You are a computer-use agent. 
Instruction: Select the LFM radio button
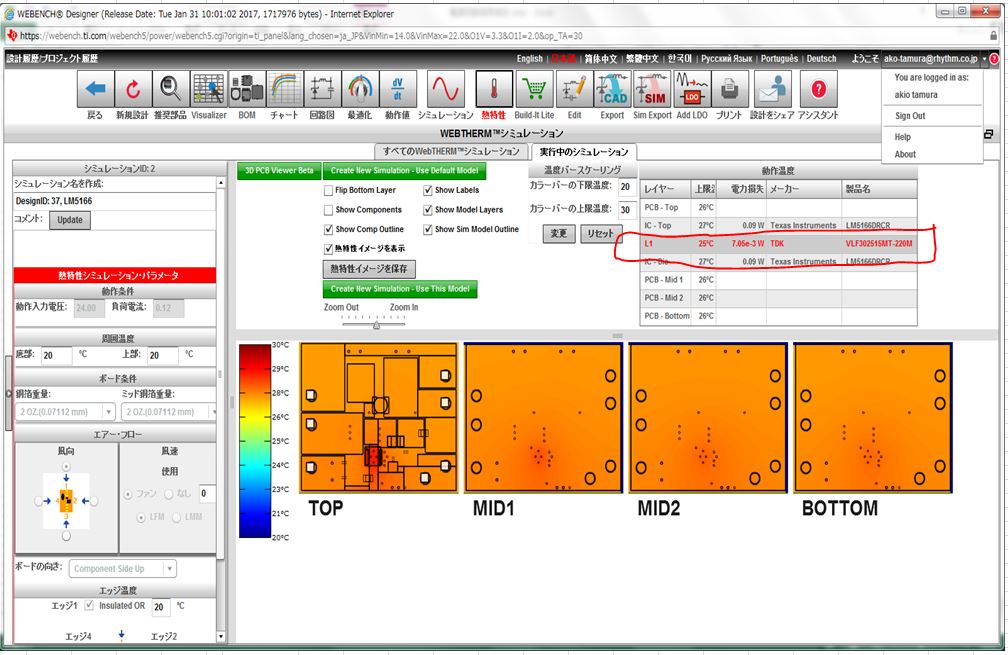(140, 517)
